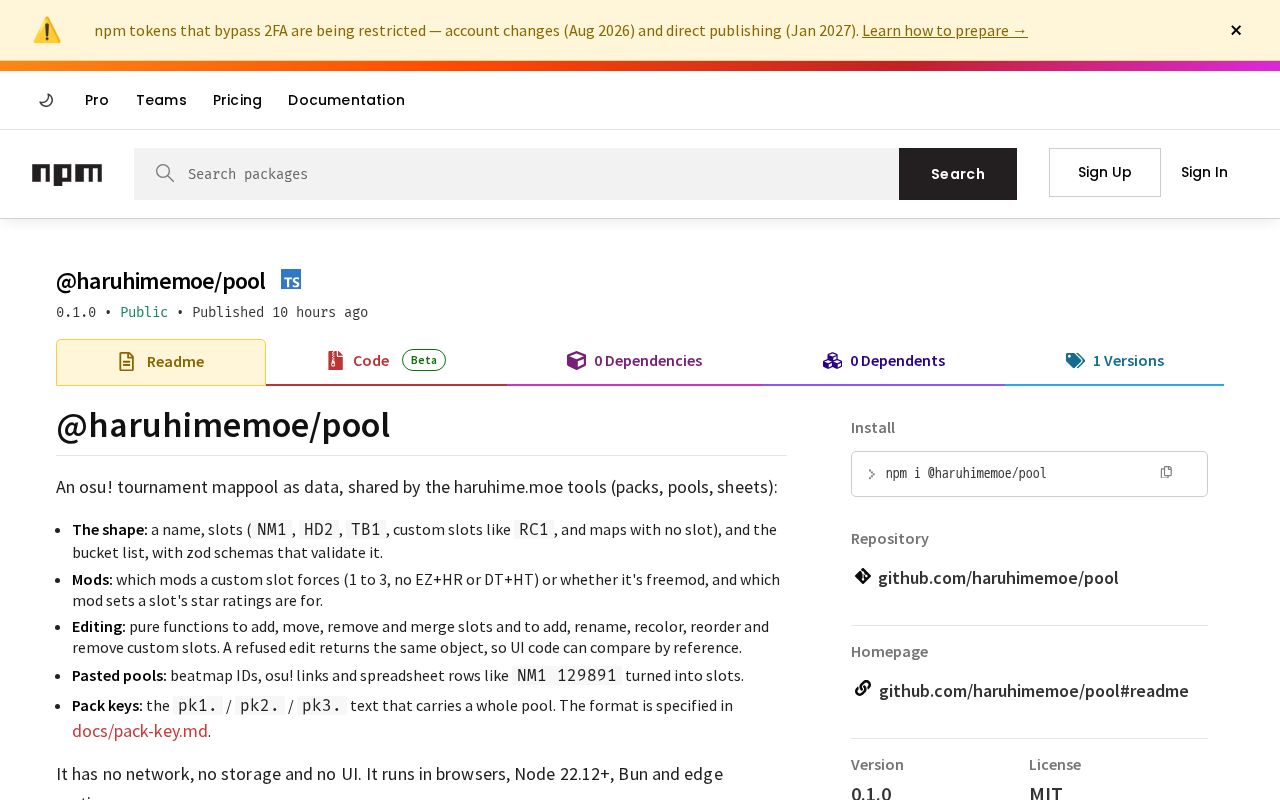1280x800 pixels.
Task: Click the NM1 129891 code snippet
Action: [567, 675]
